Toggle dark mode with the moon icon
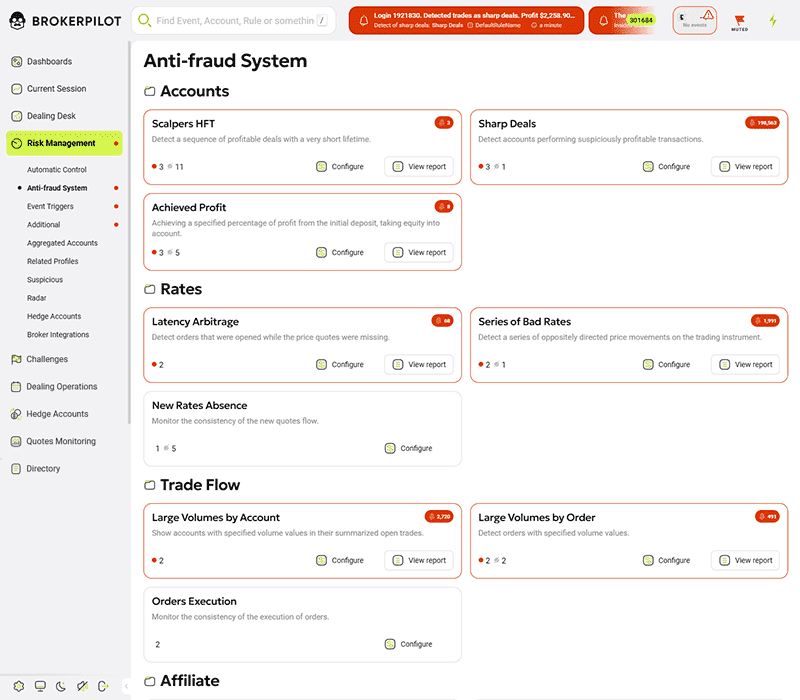This screenshot has width=800, height=700. [61, 687]
